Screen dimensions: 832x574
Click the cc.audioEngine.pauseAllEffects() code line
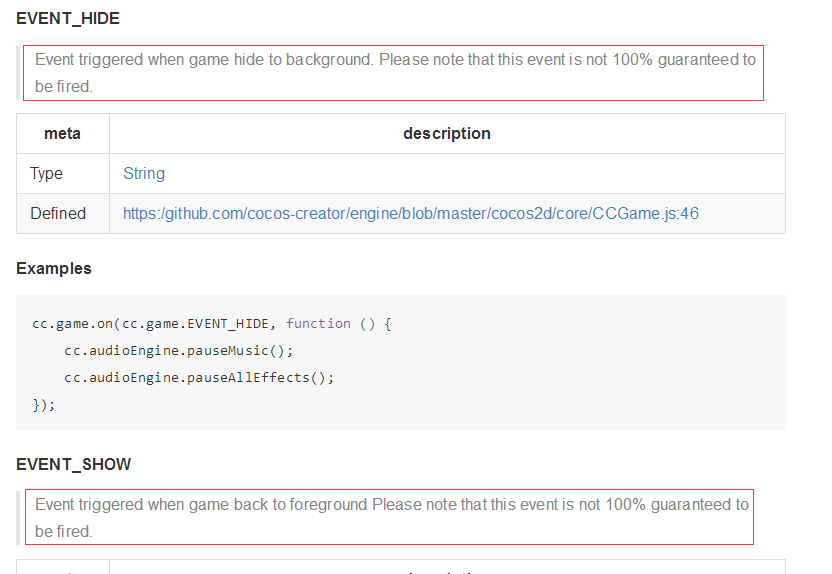[x=199, y=377]
